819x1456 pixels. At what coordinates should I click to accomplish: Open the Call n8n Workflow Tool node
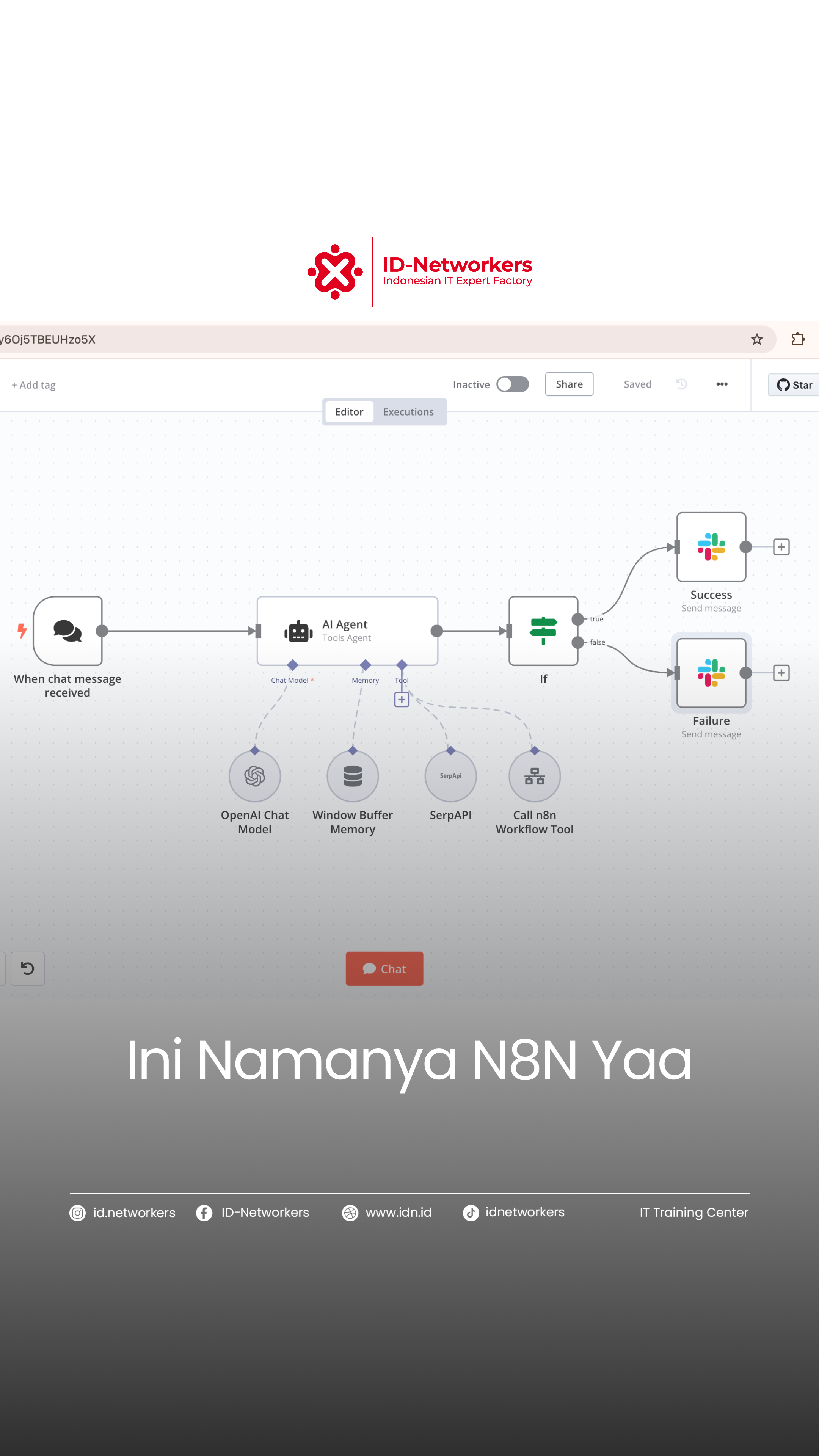(x=535, y=776)
